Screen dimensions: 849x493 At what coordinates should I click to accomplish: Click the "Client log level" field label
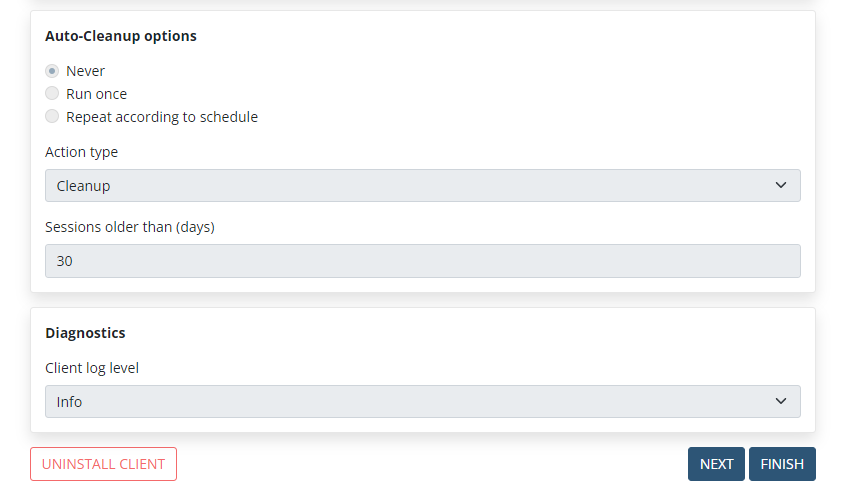(92, 368)
